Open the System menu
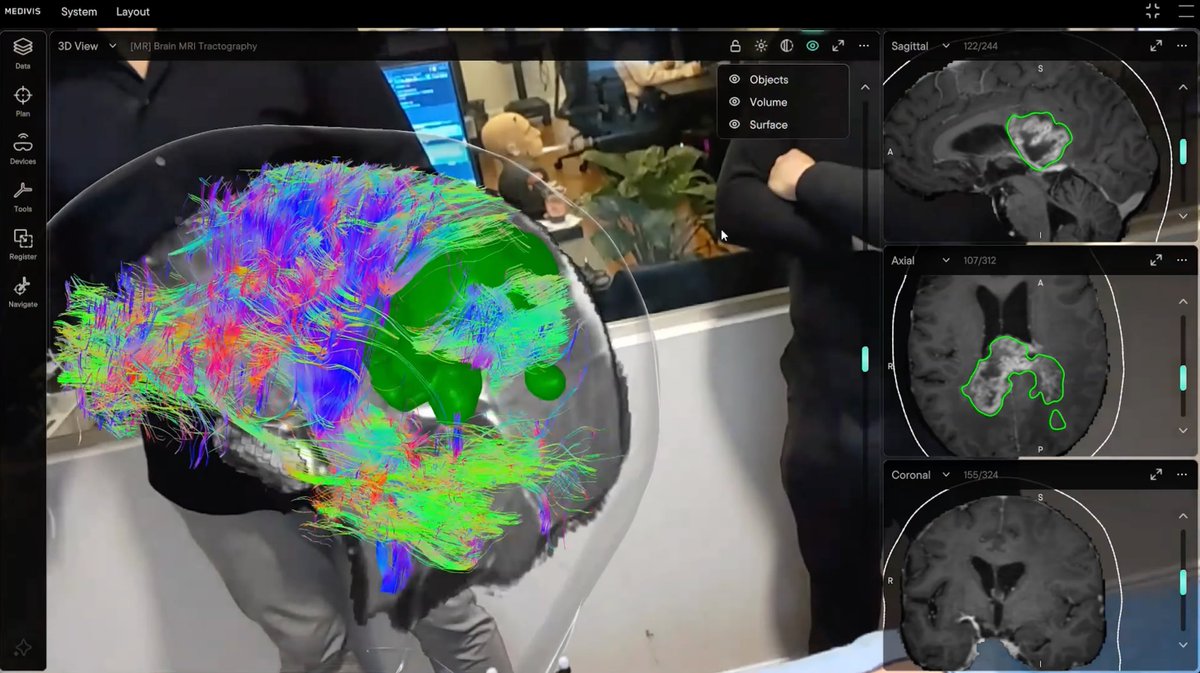 pos(79,12)
